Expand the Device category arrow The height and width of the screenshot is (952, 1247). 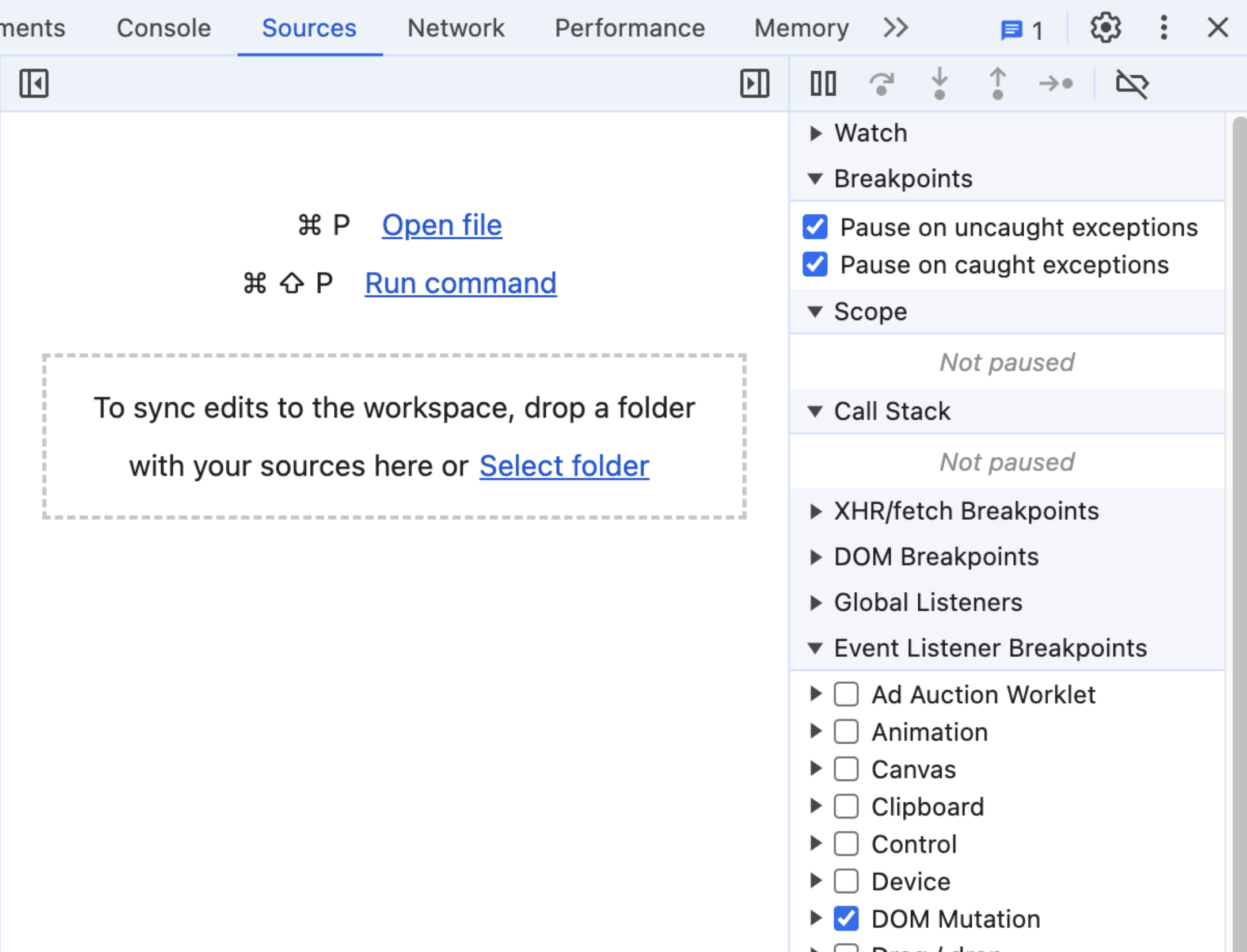click(815, 881)
